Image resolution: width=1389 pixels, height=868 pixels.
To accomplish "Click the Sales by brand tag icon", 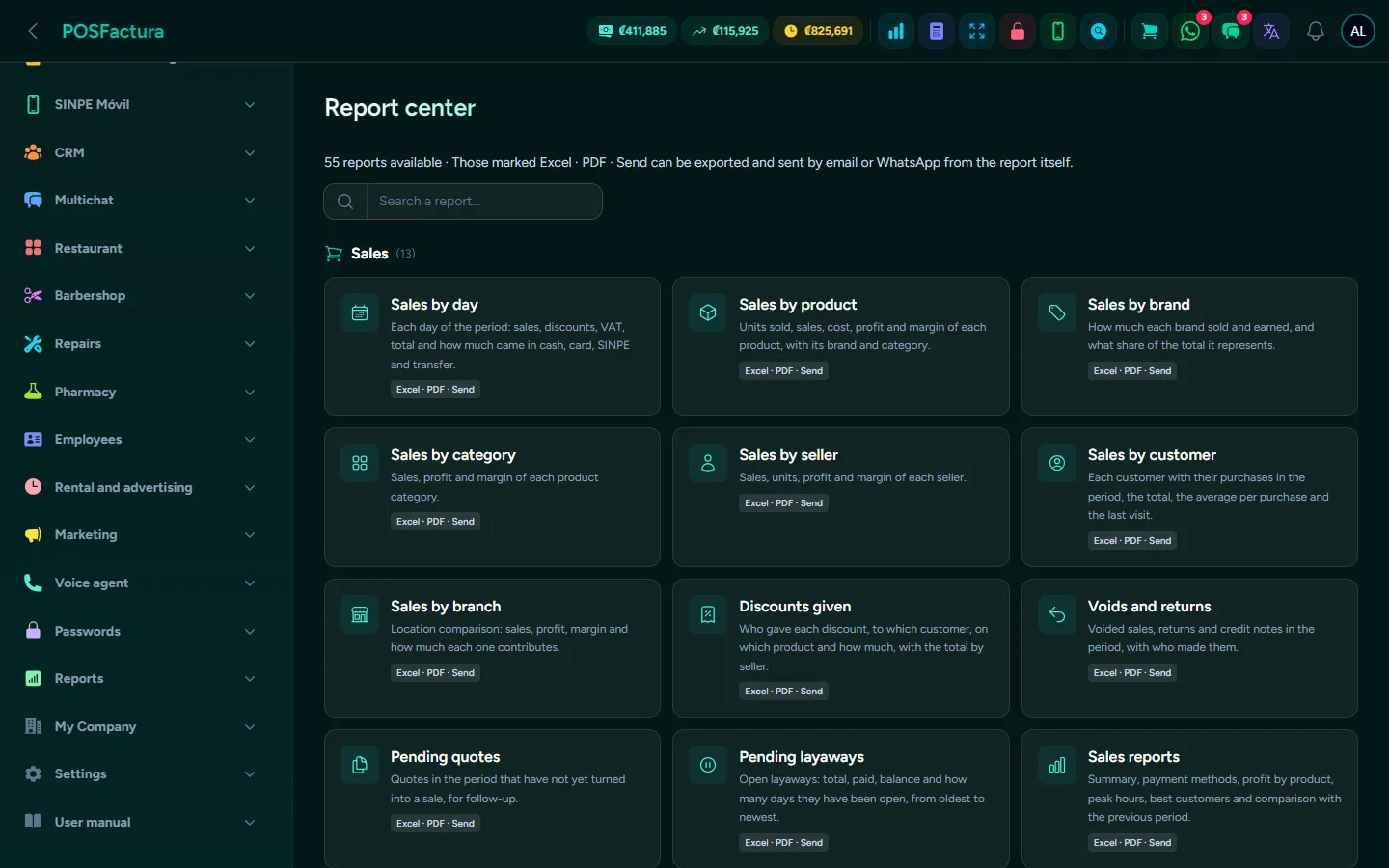I will pyautogui.click(x=1057, y=312).
